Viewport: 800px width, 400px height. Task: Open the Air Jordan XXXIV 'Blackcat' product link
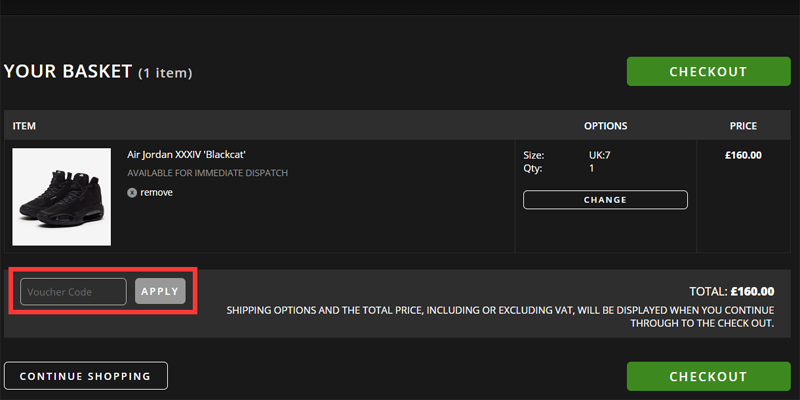point(187,155)
